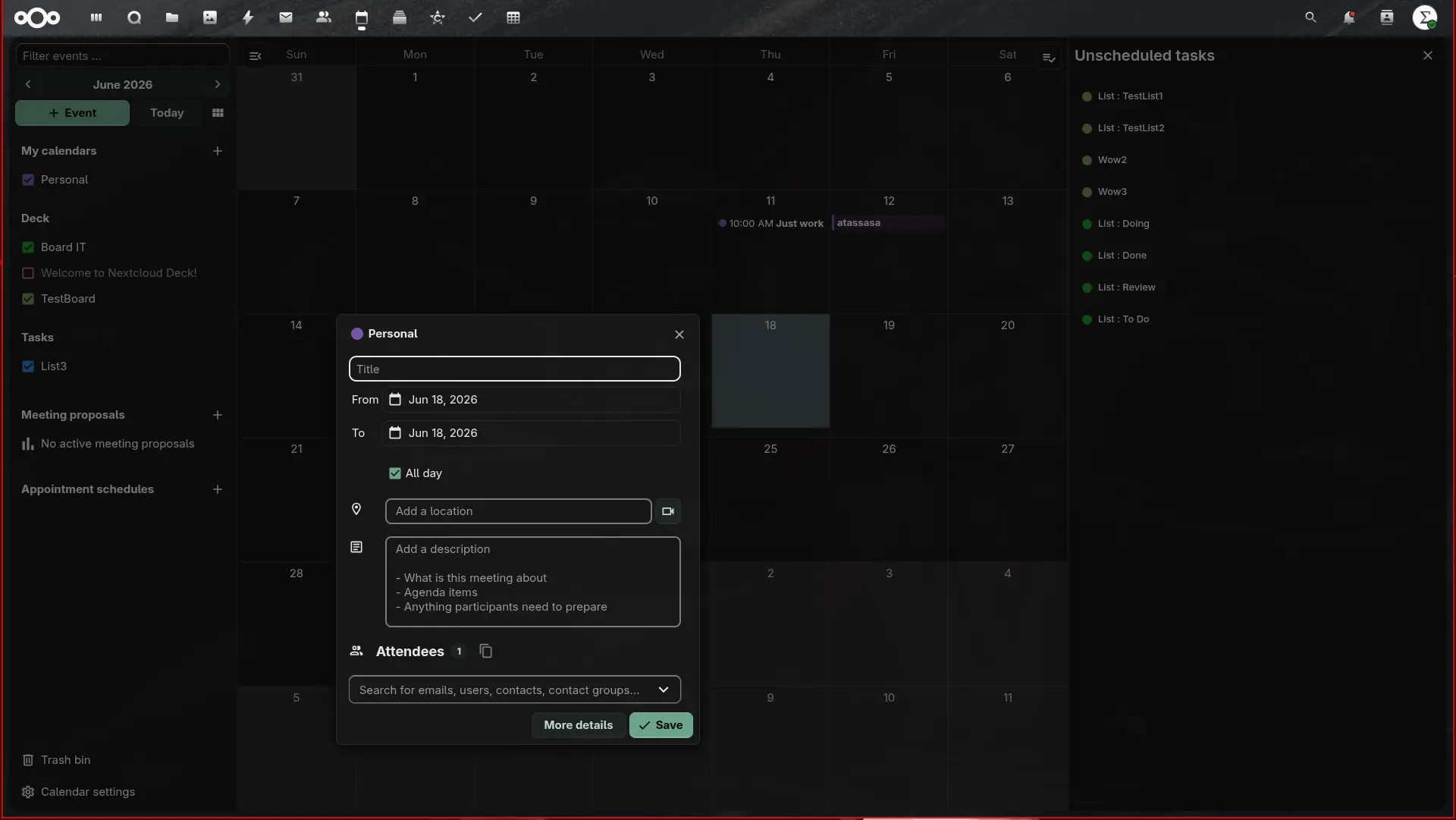This screenshot has height=820, width=1456.
Task: Copy attendees list icon
Action: tap(486, 651)
